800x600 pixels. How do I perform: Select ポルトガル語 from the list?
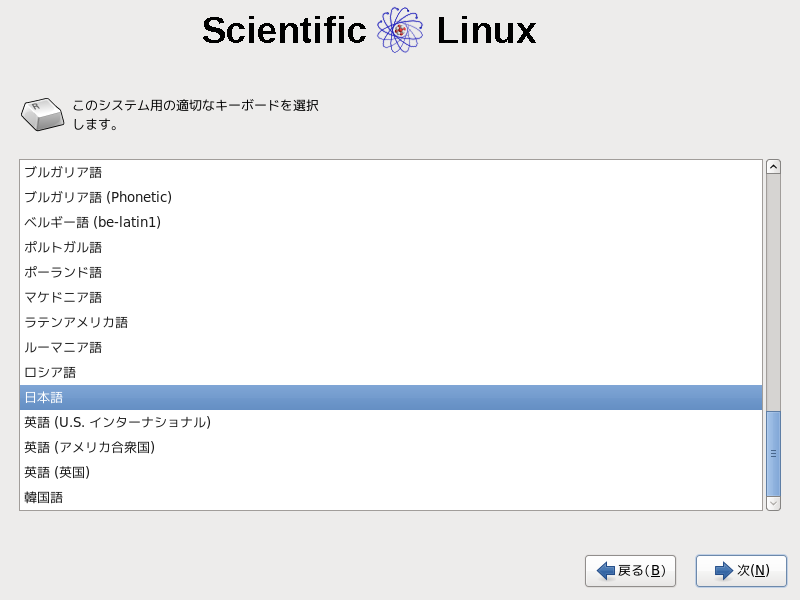63,247
